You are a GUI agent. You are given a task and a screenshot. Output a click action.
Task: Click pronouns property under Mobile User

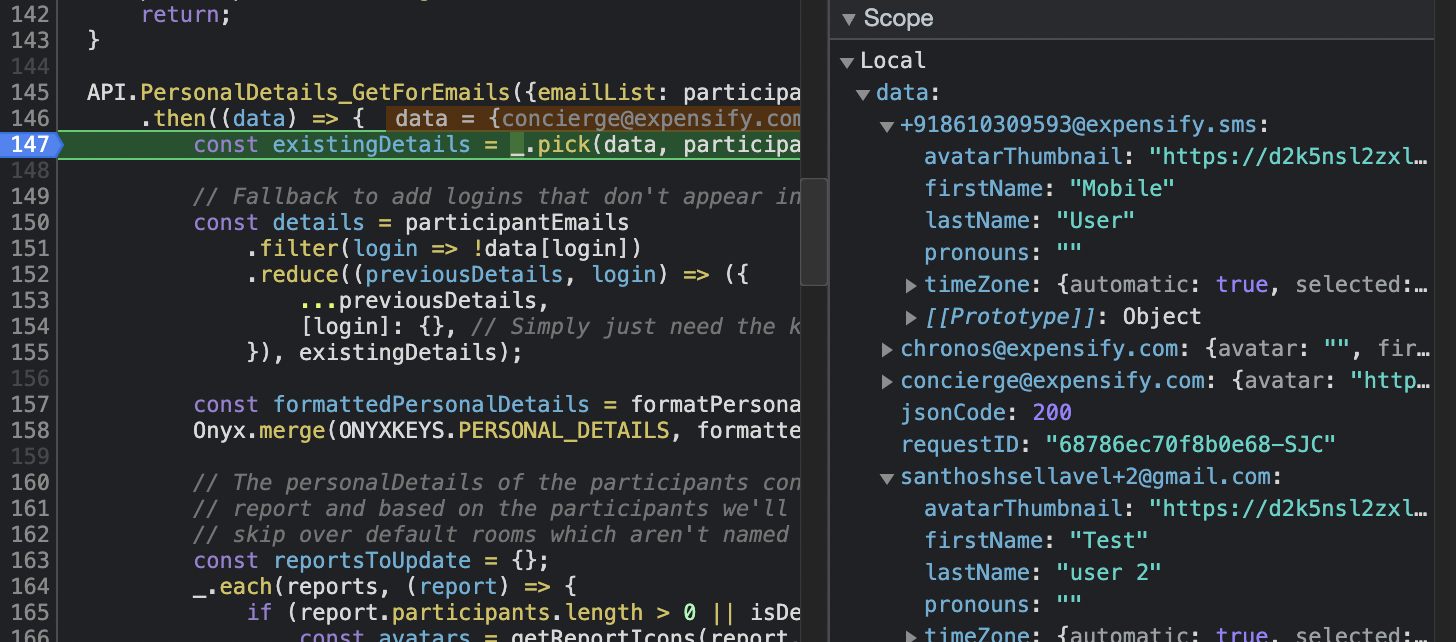pyautogui.click(x=1003, y=252)
